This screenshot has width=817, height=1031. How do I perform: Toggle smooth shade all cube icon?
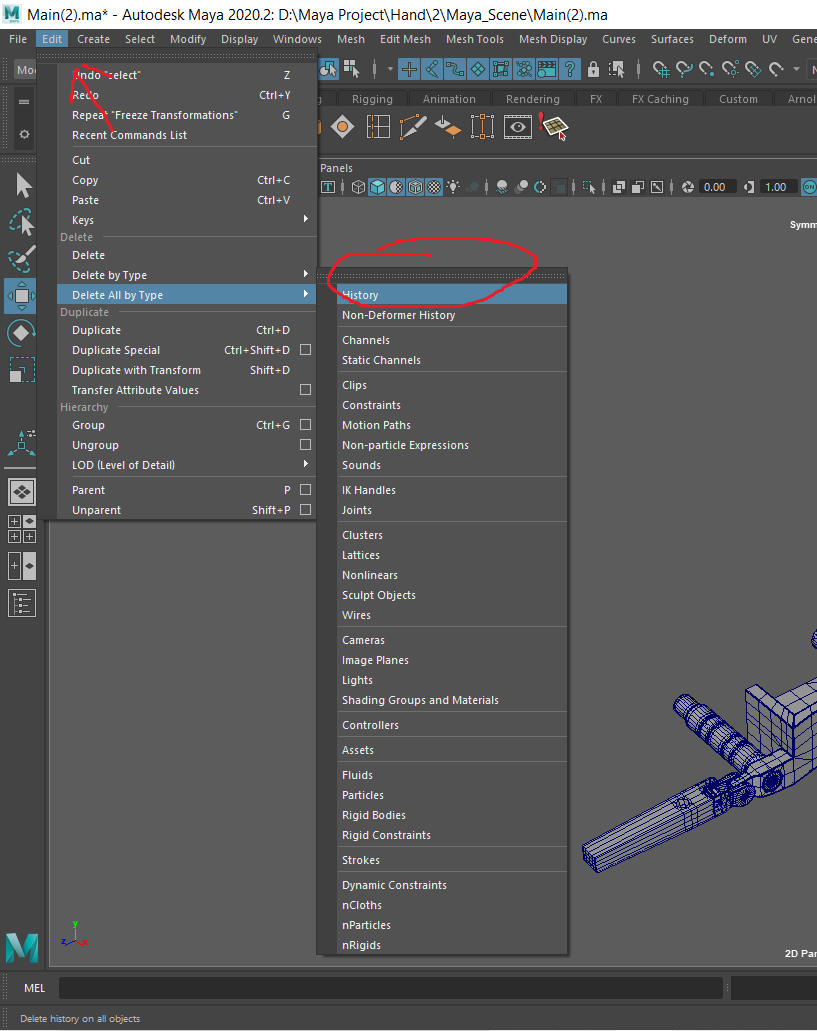[x=377, y=187]
